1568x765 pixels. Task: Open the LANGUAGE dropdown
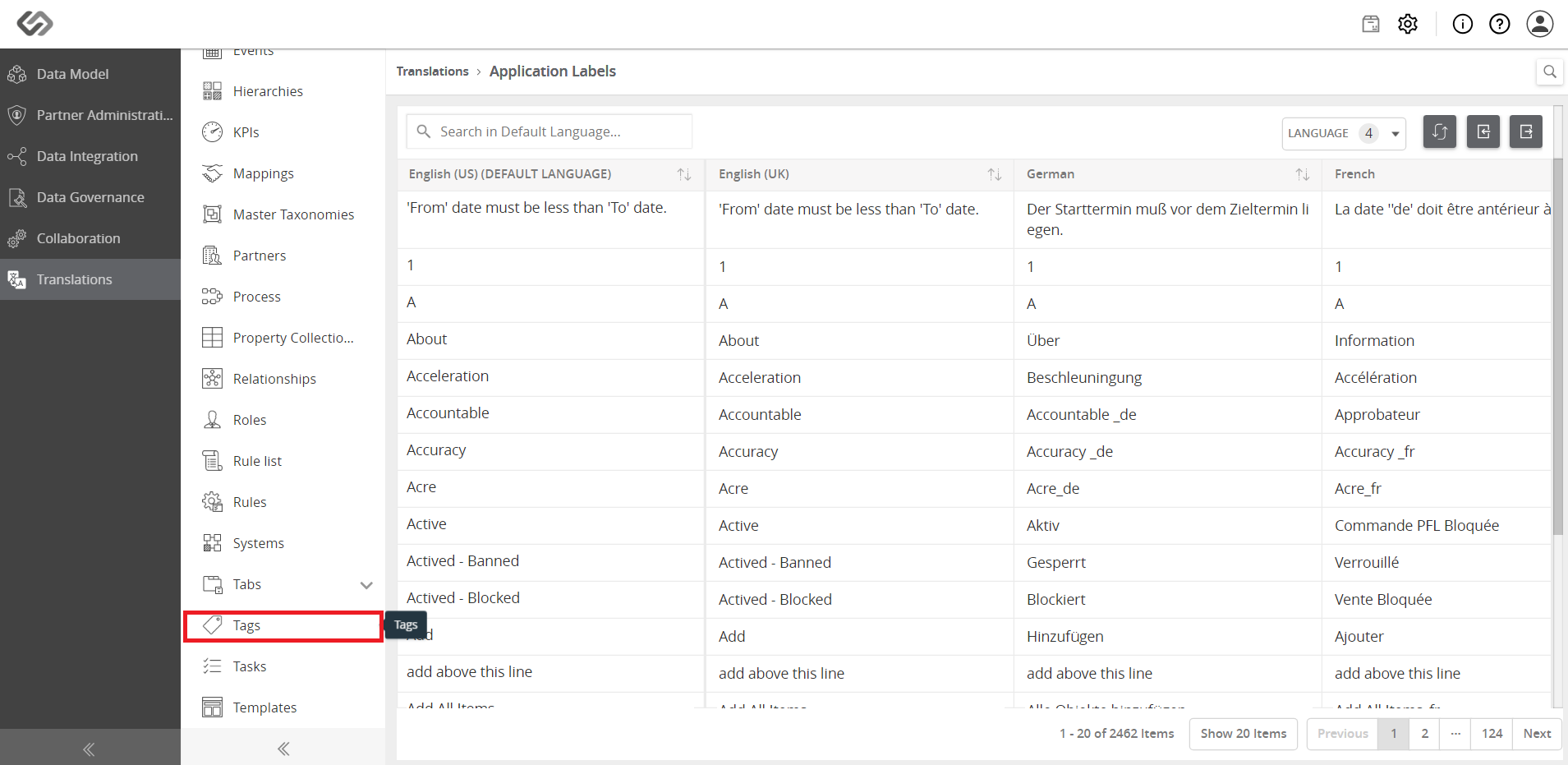coord(1344,133)
